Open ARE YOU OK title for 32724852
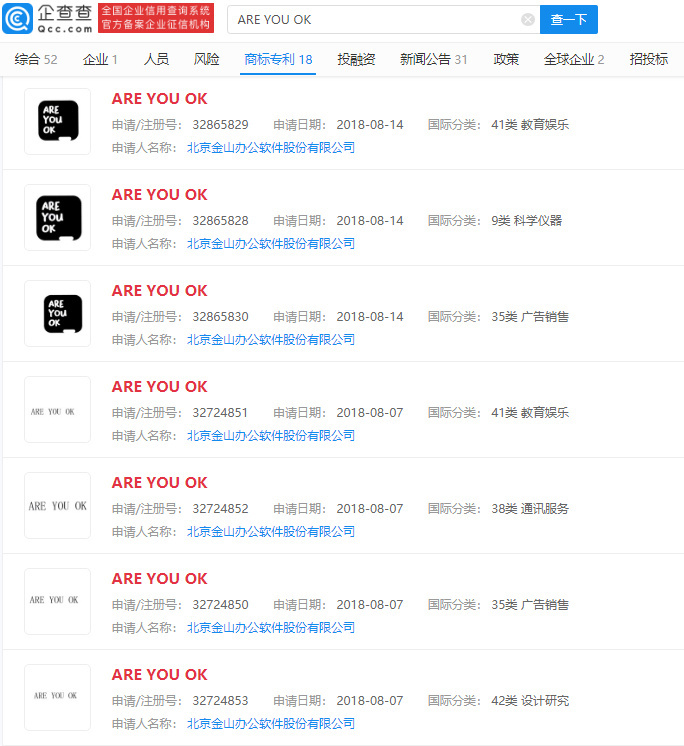This screenshot has width=684, height=746. (159, 483)
